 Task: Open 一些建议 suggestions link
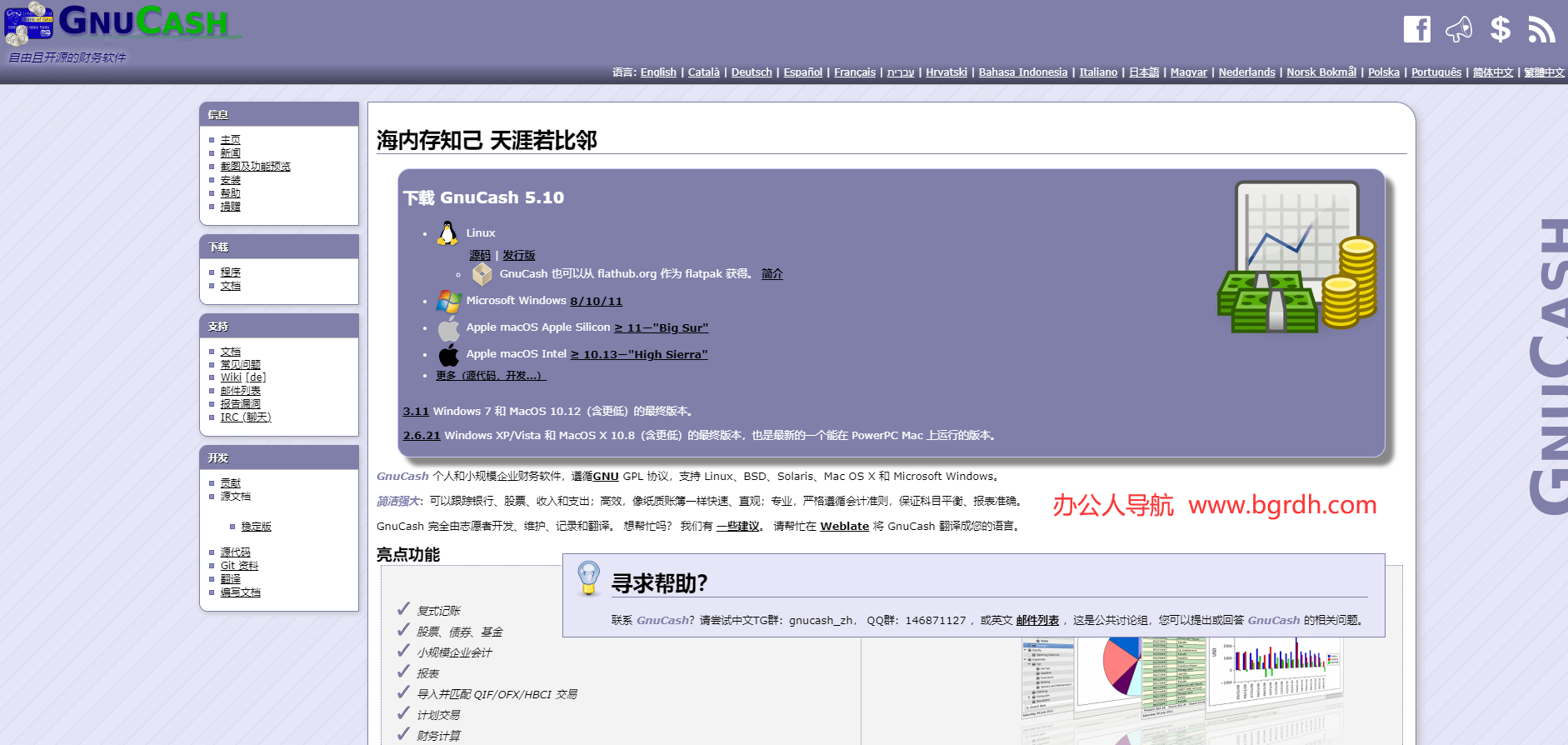tap(738, 527)
